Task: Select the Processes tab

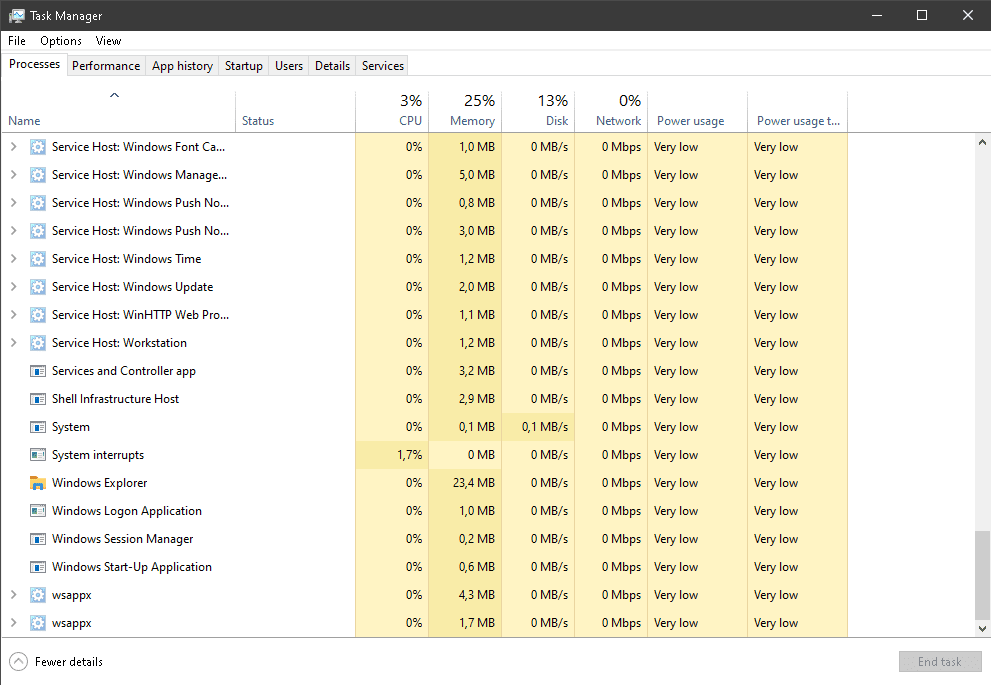Action: coord(34,64)
